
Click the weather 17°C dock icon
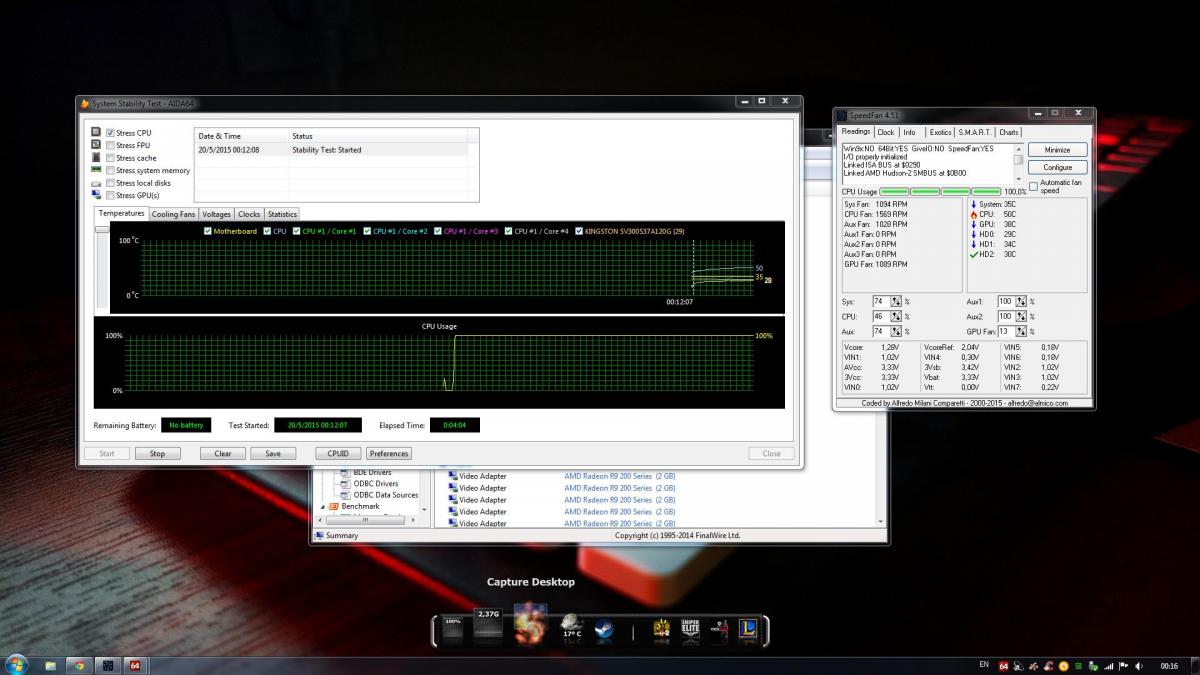click(x=571, y=627)
